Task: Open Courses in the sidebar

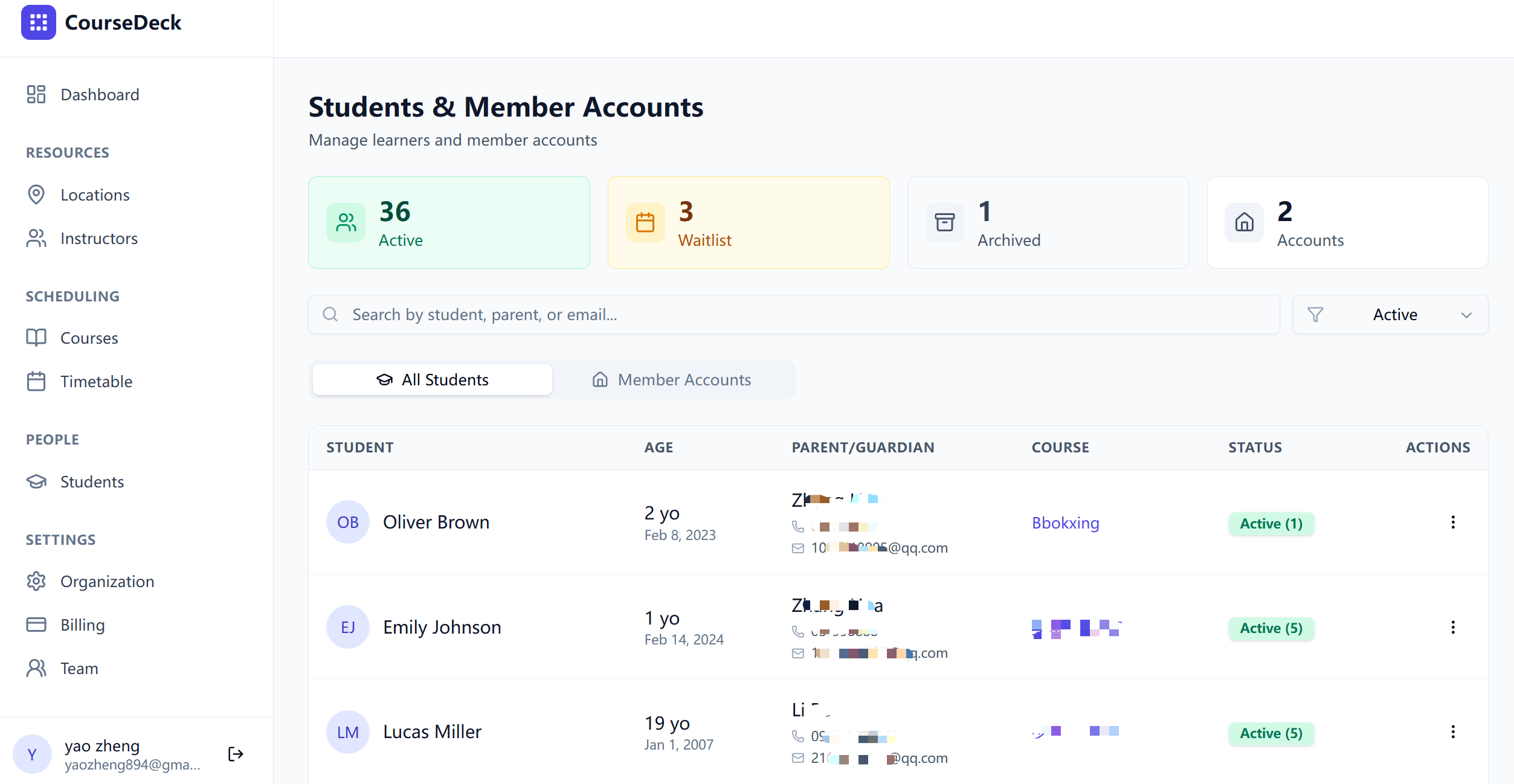Action: (x=89, y=338)
